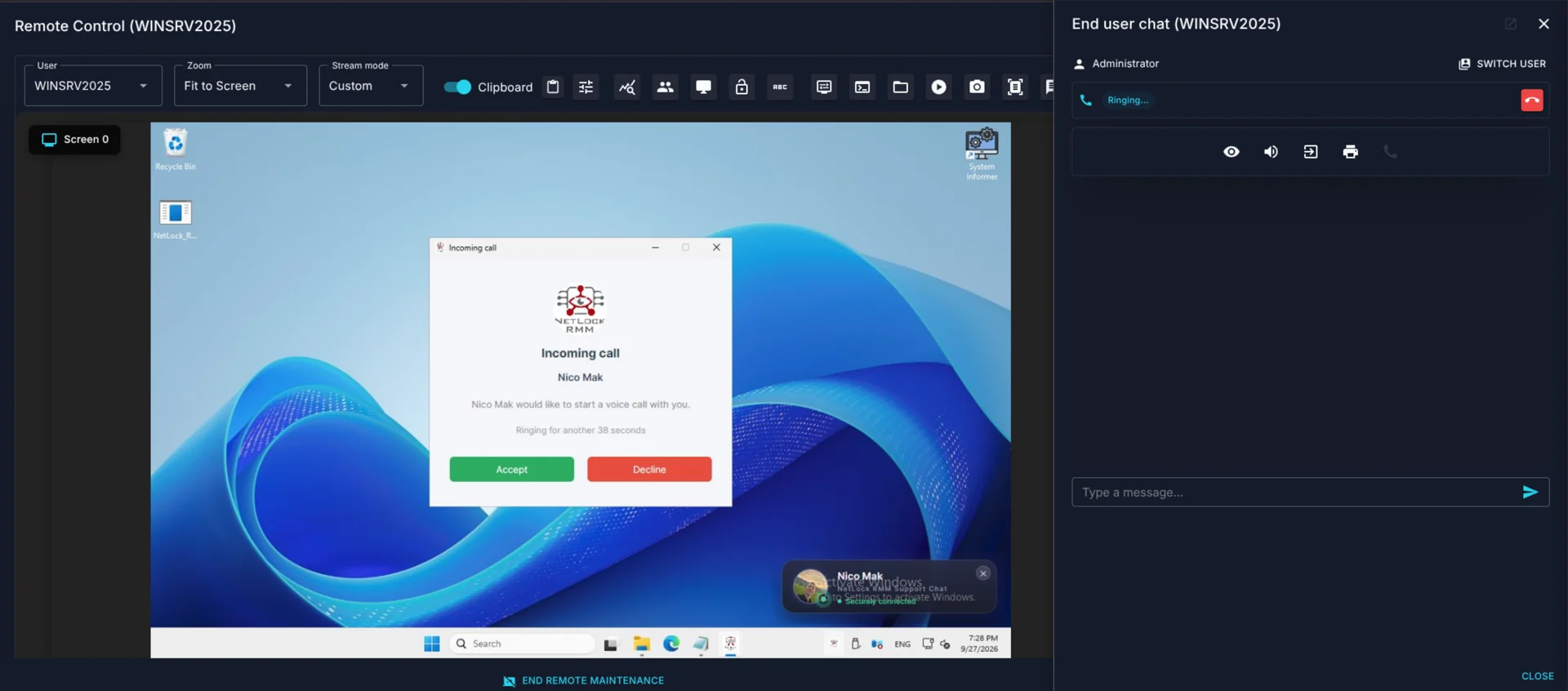Image resolution: width=1568 pixels, height=691 pixels.
Task: Click END REMOTE MAINTENANCE
Action: (x=584, y=680)
